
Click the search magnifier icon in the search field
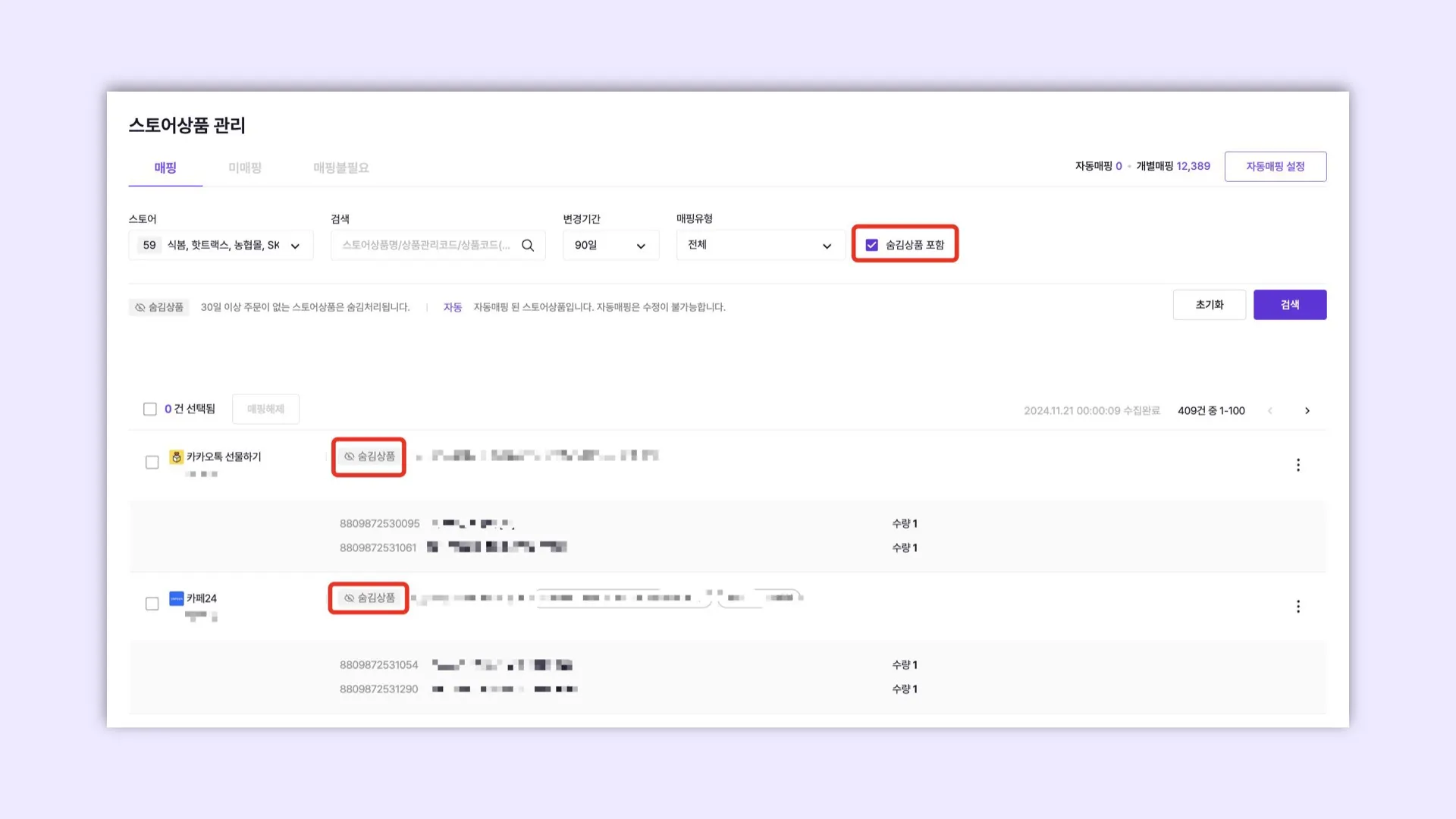point(528,246)
